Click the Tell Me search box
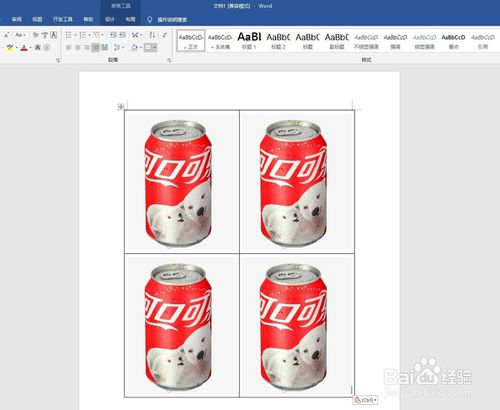This screenshot has width=500, height=410. tap(172, 20)
